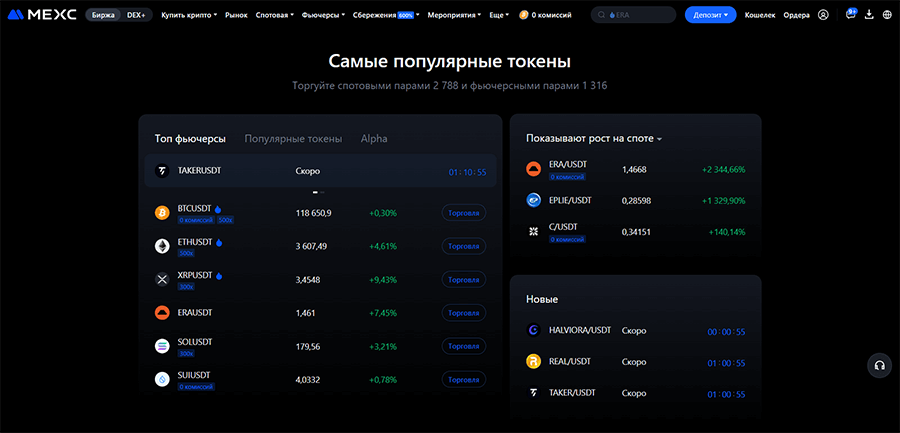Open the TAKERUSDT upcoming banner row

320,171
